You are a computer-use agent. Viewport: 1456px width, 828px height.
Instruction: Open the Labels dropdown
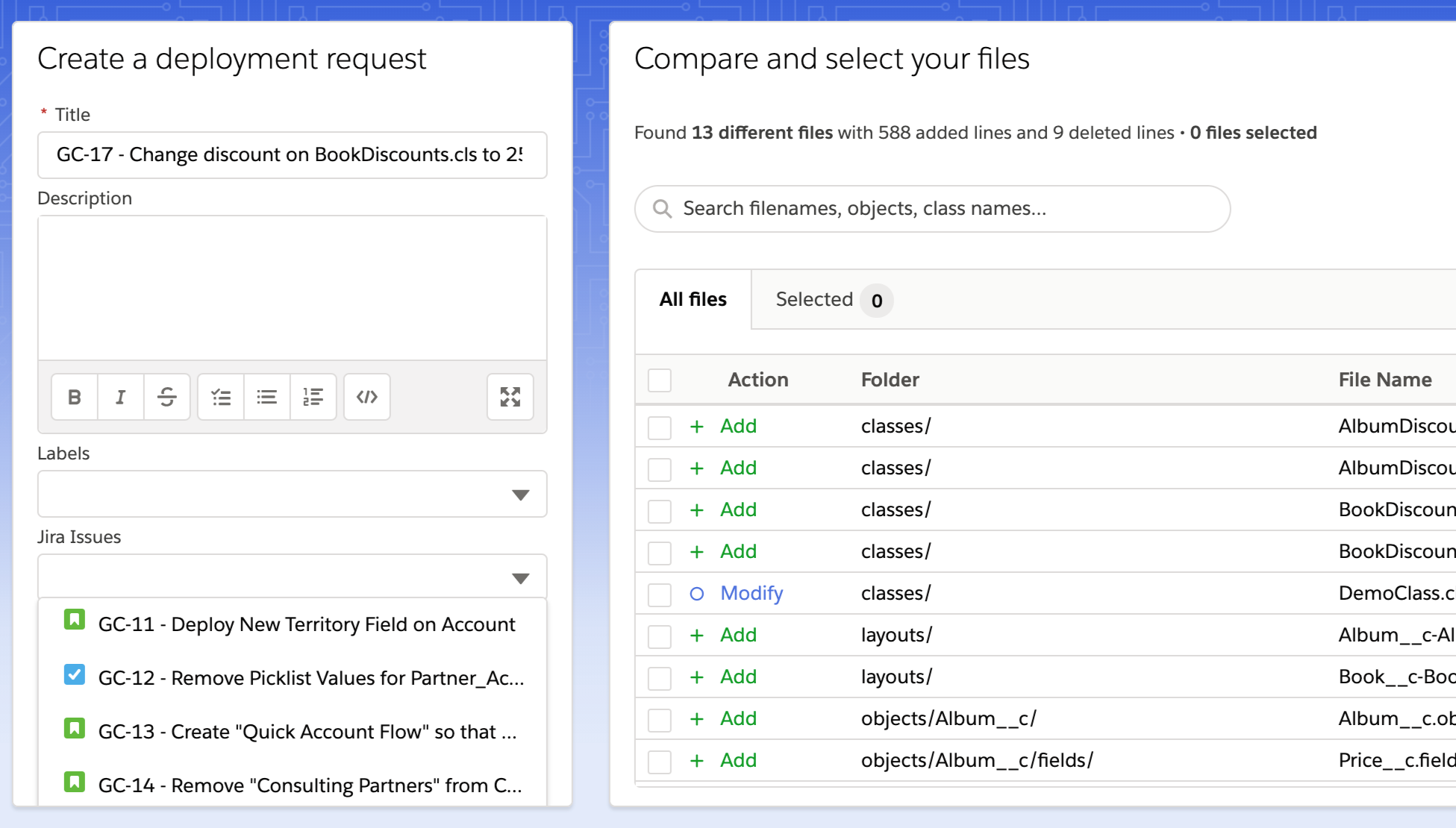522,494
